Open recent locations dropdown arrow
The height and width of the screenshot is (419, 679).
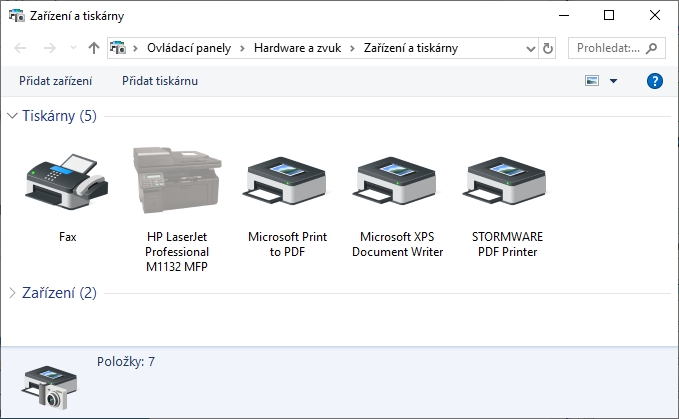(x=73, y=48)
